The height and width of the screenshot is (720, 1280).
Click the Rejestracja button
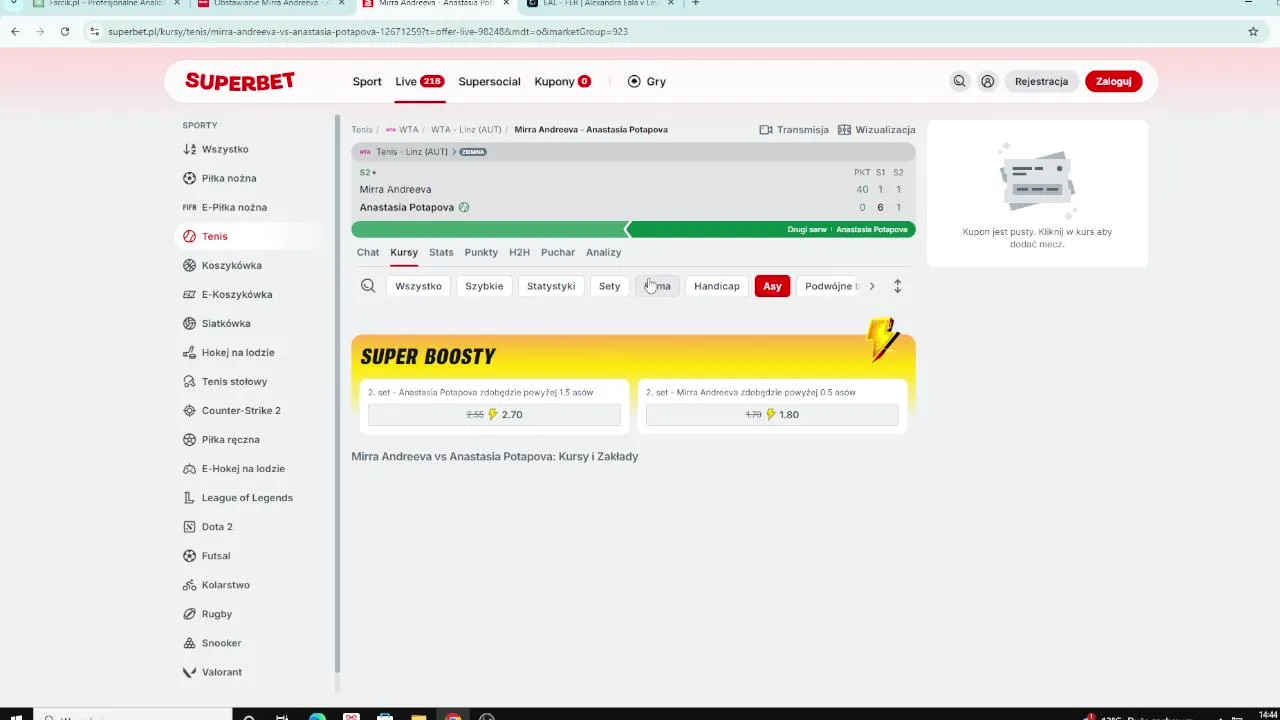pyautogui.click(x=1041, y=82)
